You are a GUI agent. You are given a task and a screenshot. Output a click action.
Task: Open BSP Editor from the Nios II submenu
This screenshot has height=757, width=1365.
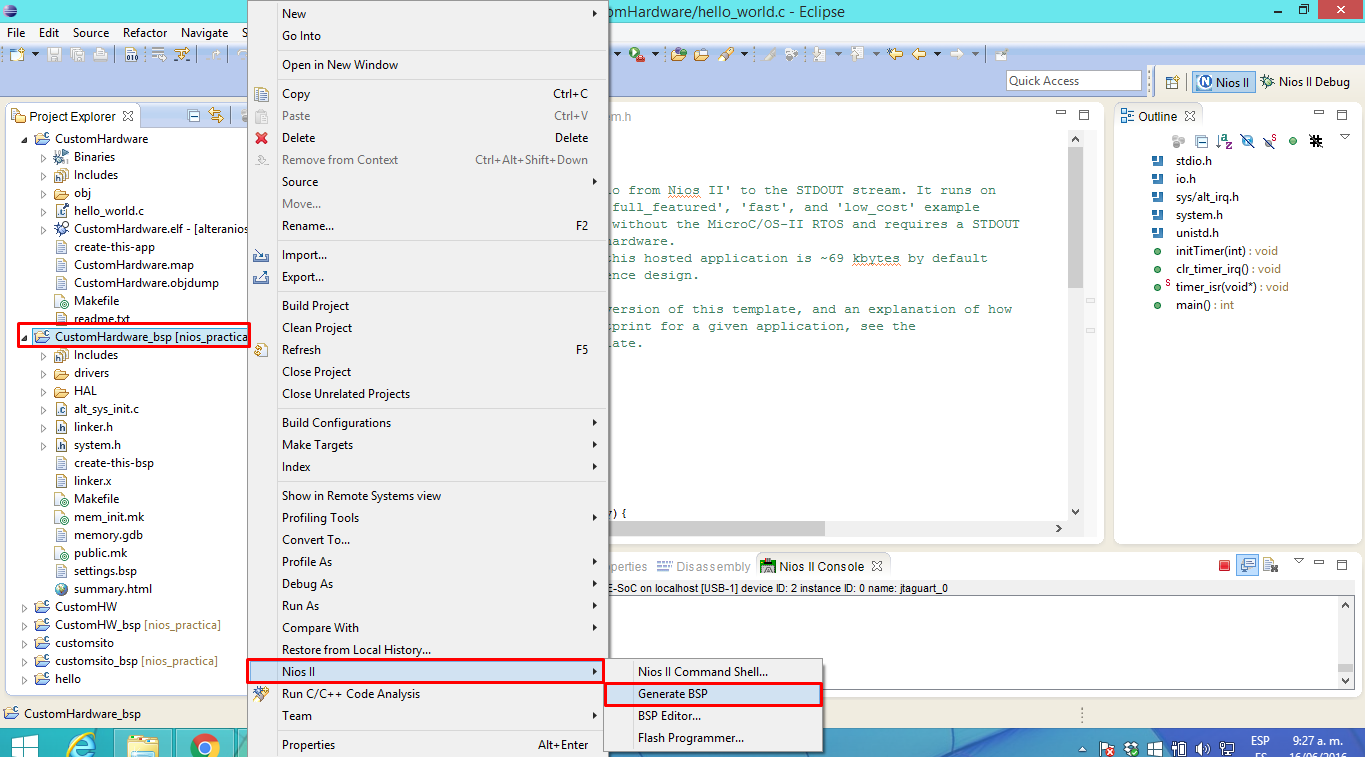713,716
